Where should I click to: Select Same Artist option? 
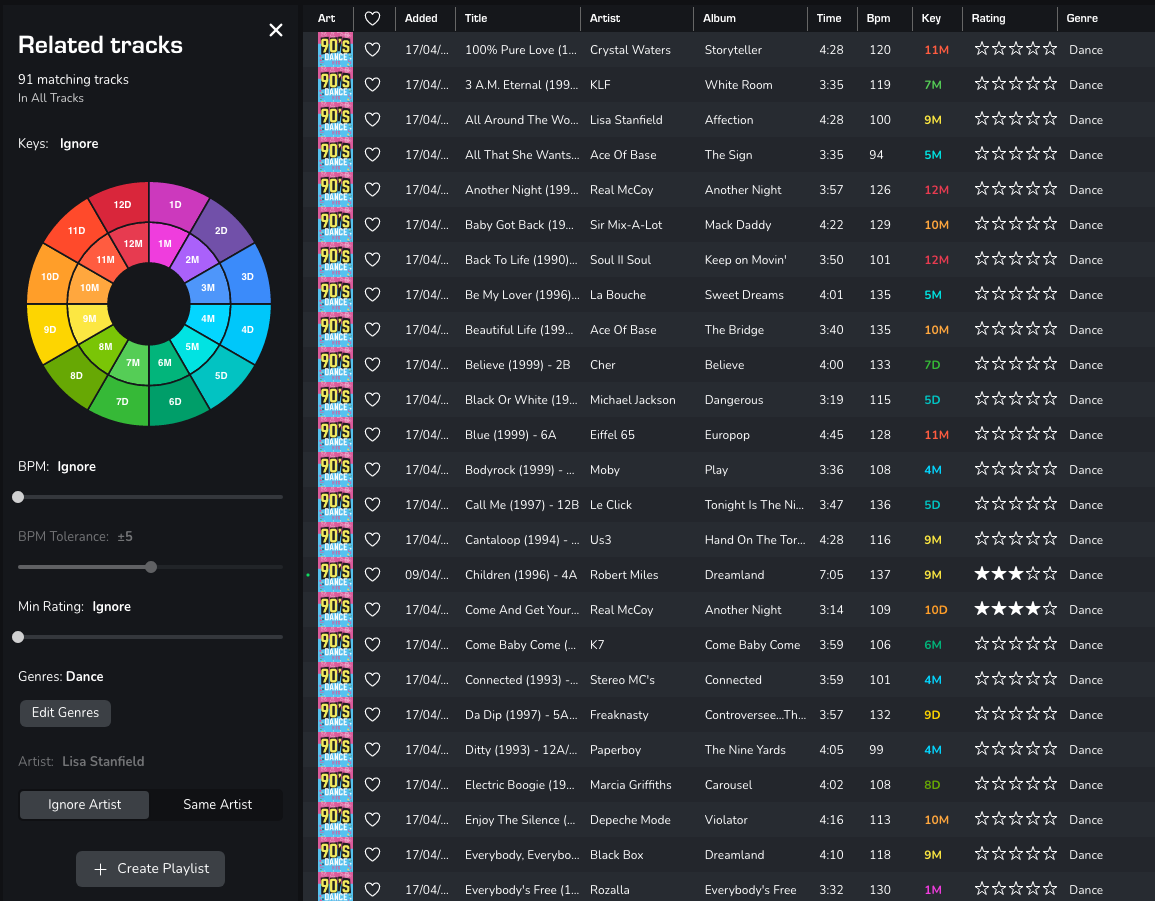pos(217,804)
